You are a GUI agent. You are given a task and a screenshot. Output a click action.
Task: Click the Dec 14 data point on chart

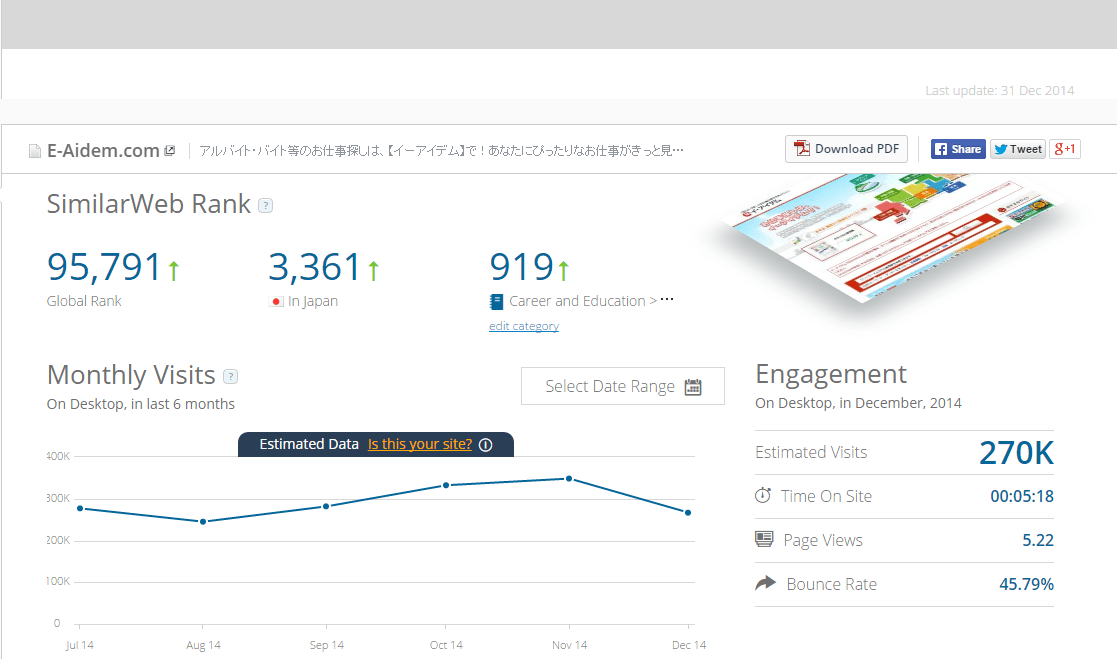click(688, 513)
